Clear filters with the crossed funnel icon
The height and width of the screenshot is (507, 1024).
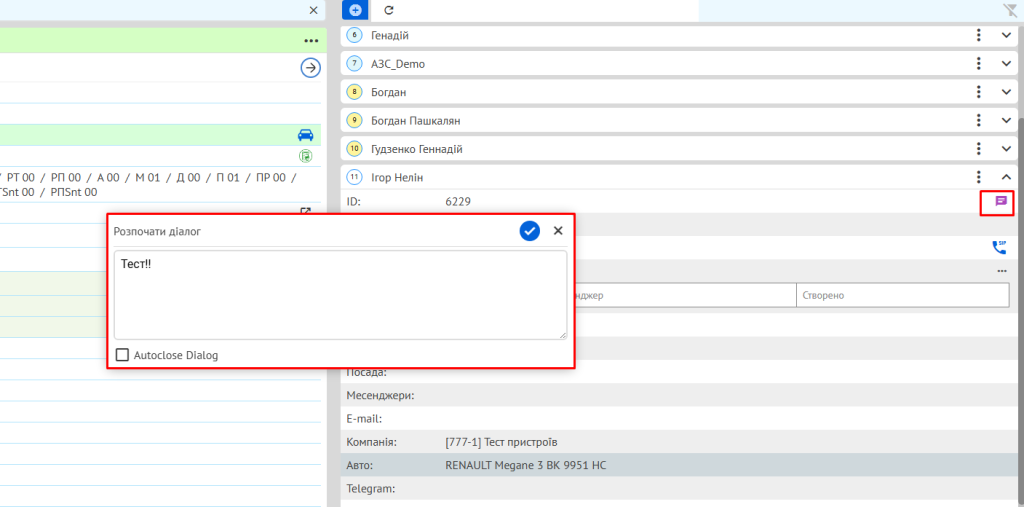[1010, 9]
